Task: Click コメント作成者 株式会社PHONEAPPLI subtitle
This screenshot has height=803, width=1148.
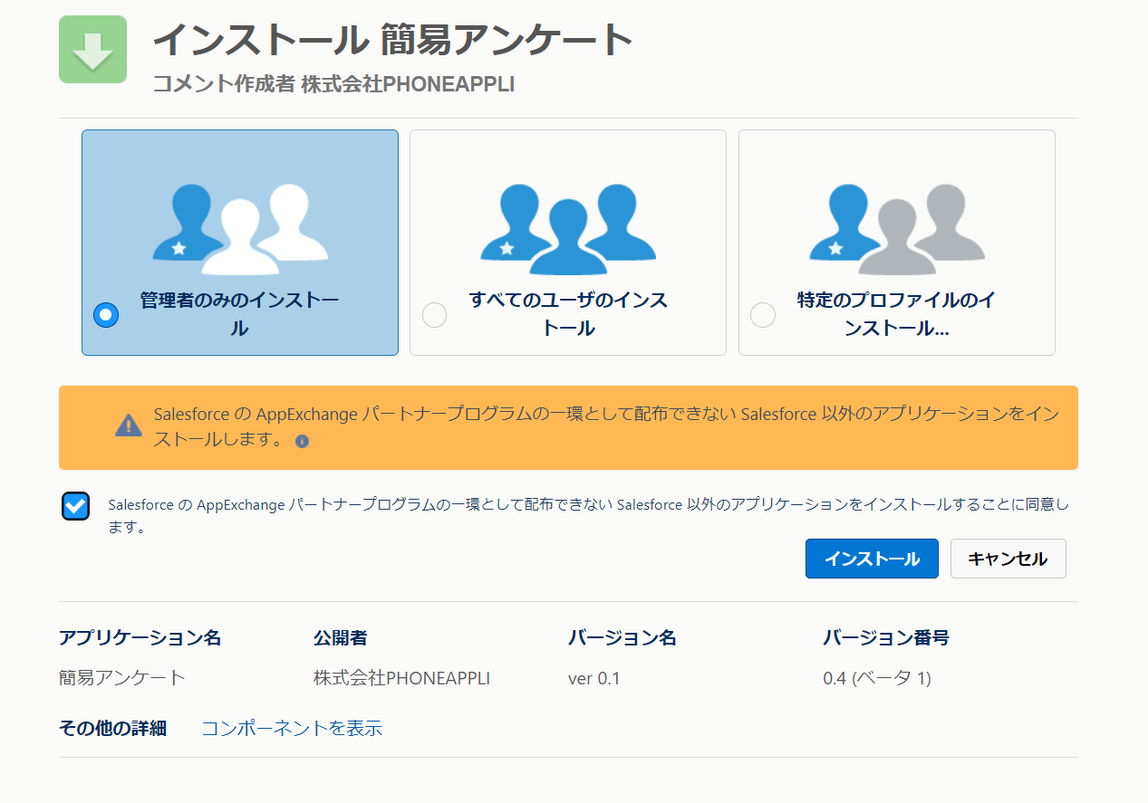Action: 333,84
